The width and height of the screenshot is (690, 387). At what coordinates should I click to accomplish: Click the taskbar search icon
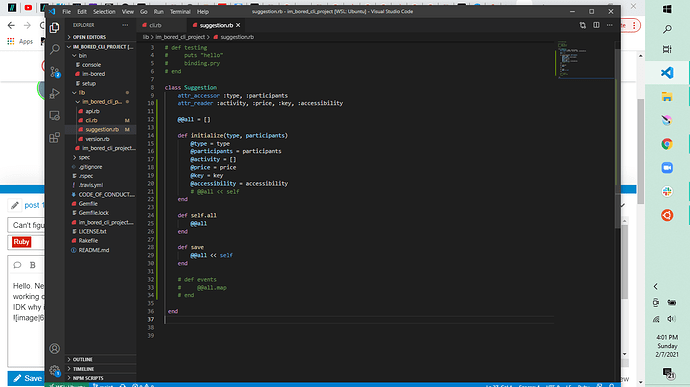point(667,29)
